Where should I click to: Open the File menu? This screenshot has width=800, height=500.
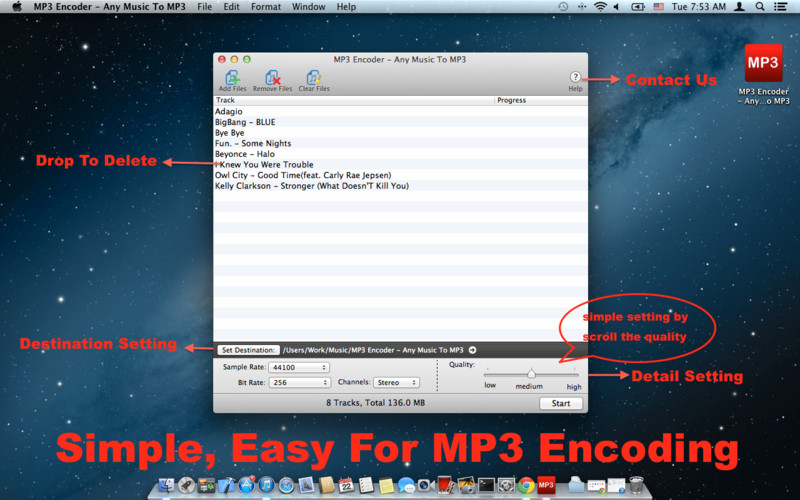pyautogui.click(x=205, y=7)
